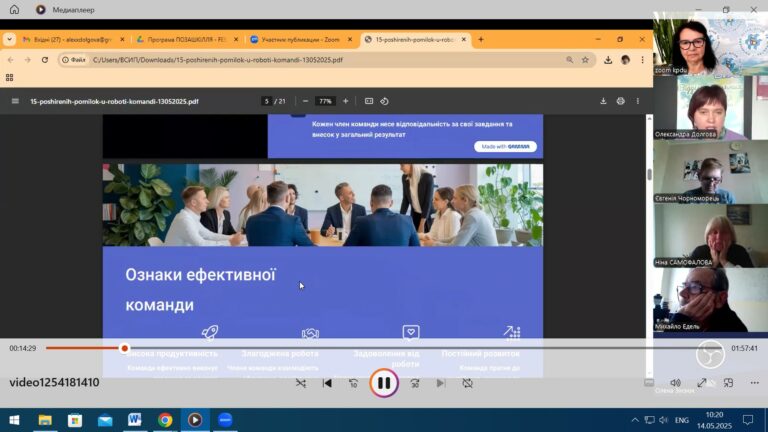Show hidden system tray icons
The image size is (768, 432).
[x=634, y=420]
